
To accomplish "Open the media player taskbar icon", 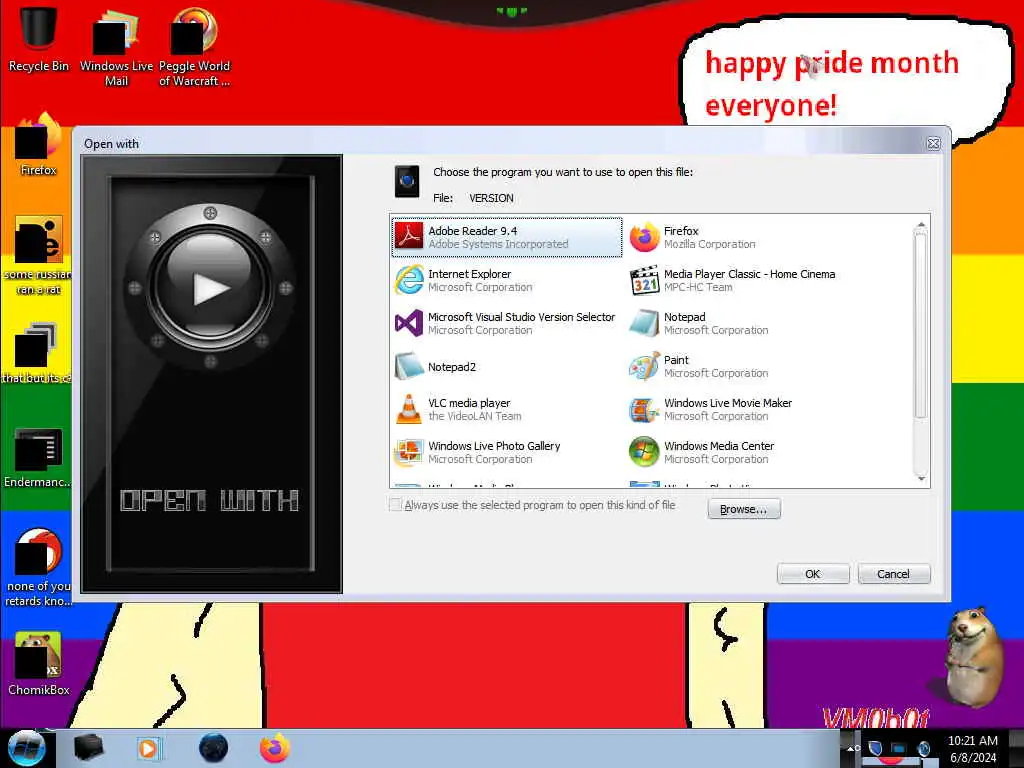I will pos(149,748).
